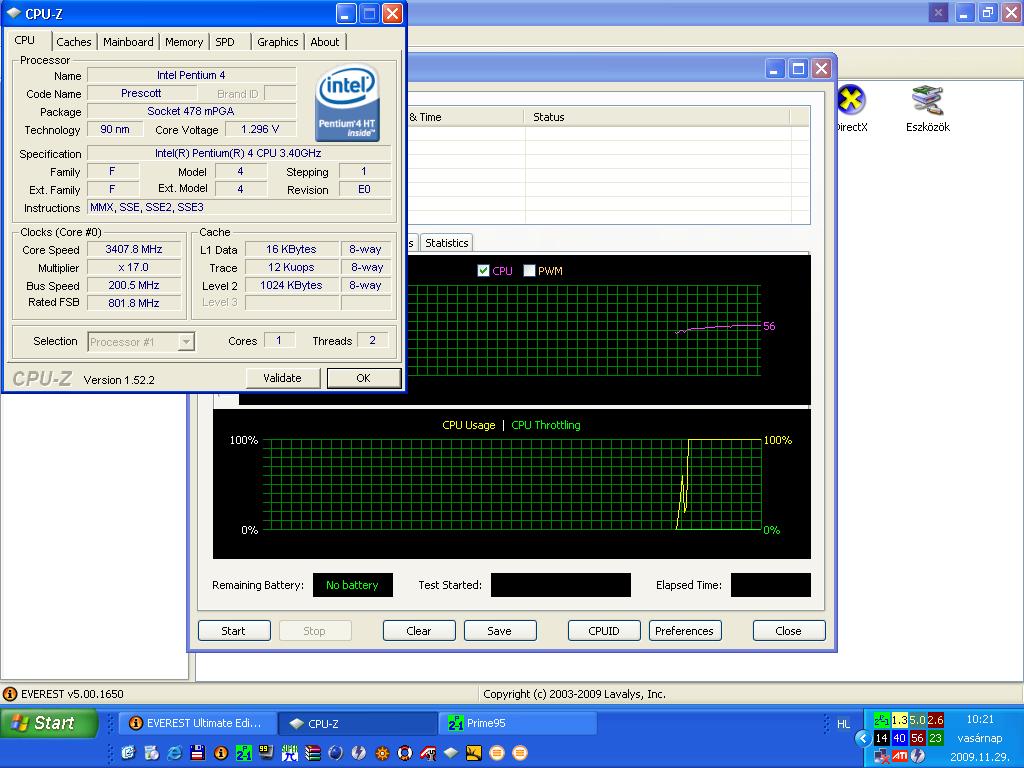
Task: Open Show Desktop shortcut in Quick Launch
Action: click(129, 752)
